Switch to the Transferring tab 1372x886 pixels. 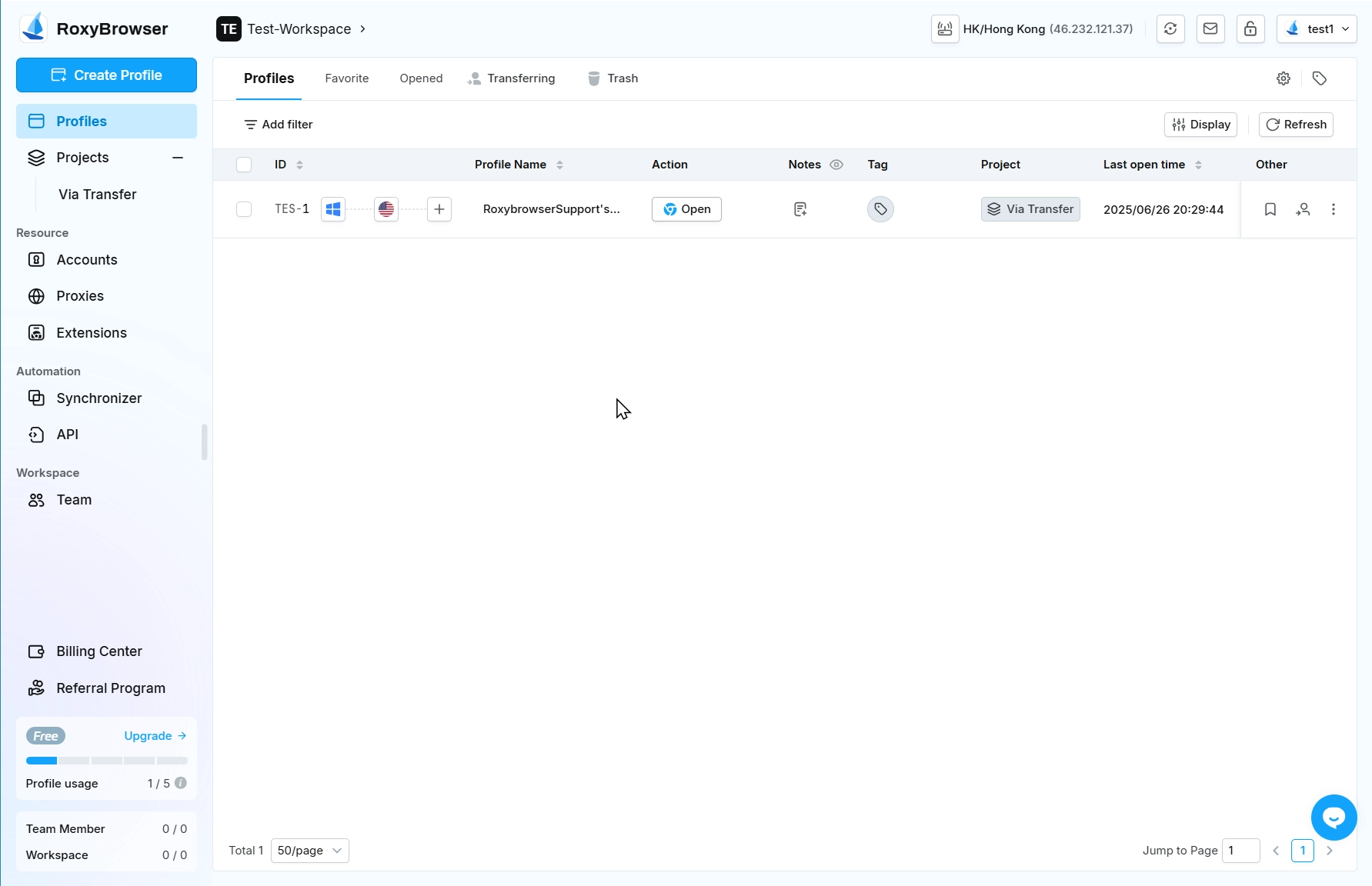click(x=511, y=78)
